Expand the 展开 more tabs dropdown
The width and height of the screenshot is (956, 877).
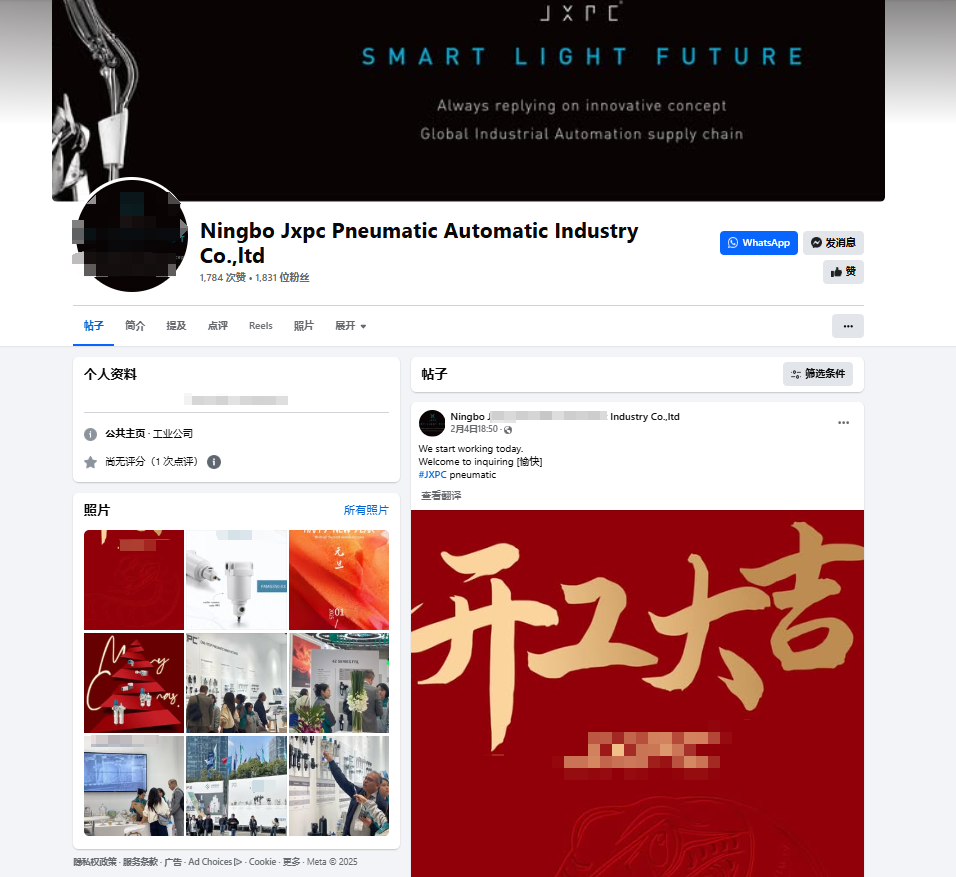click(x=351, y=326)
